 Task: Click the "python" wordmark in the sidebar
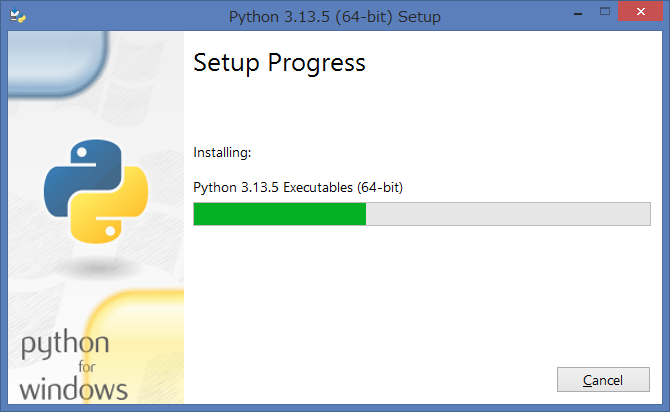click(65, 347)
